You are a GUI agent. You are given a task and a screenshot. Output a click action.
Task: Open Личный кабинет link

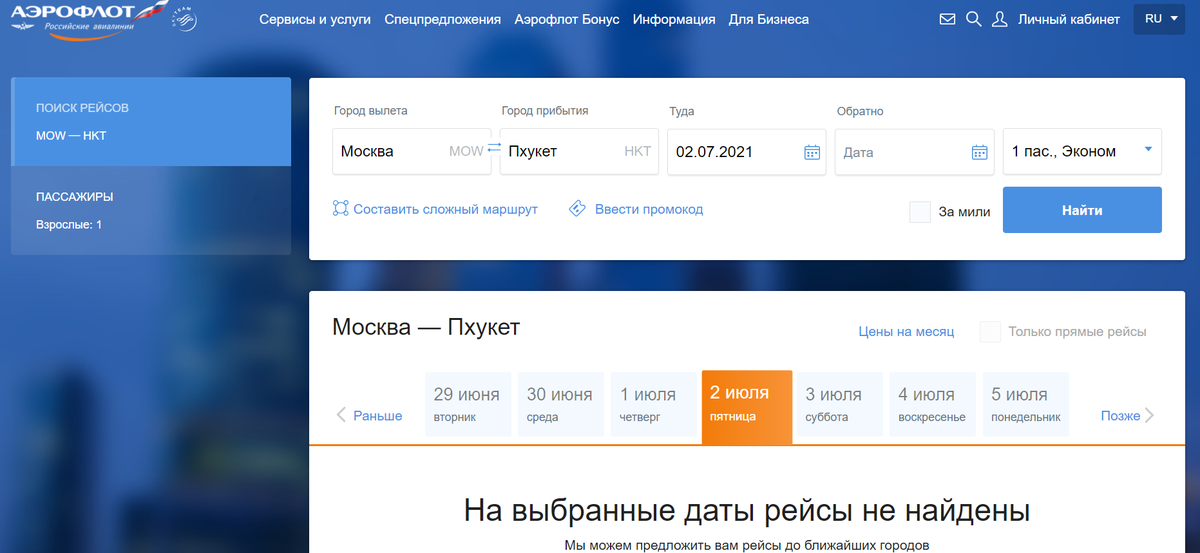[1069, 19]
